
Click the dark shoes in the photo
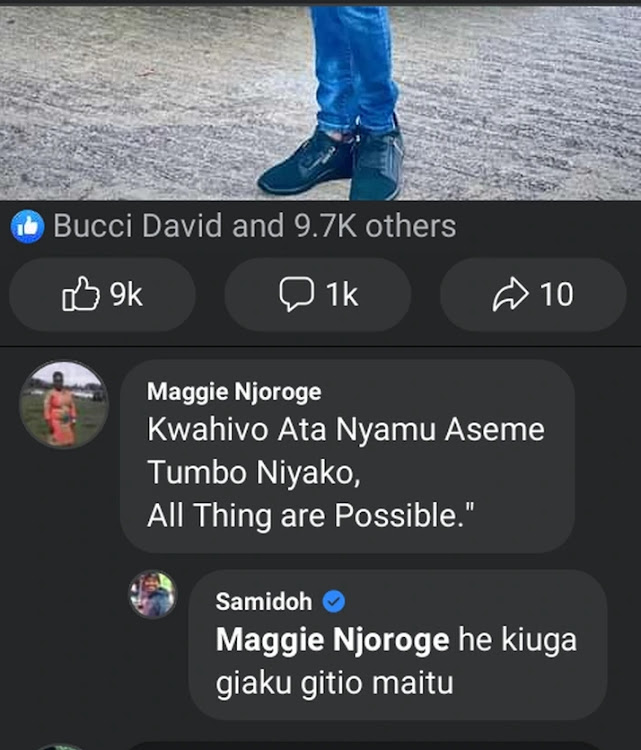pos(331,165)
